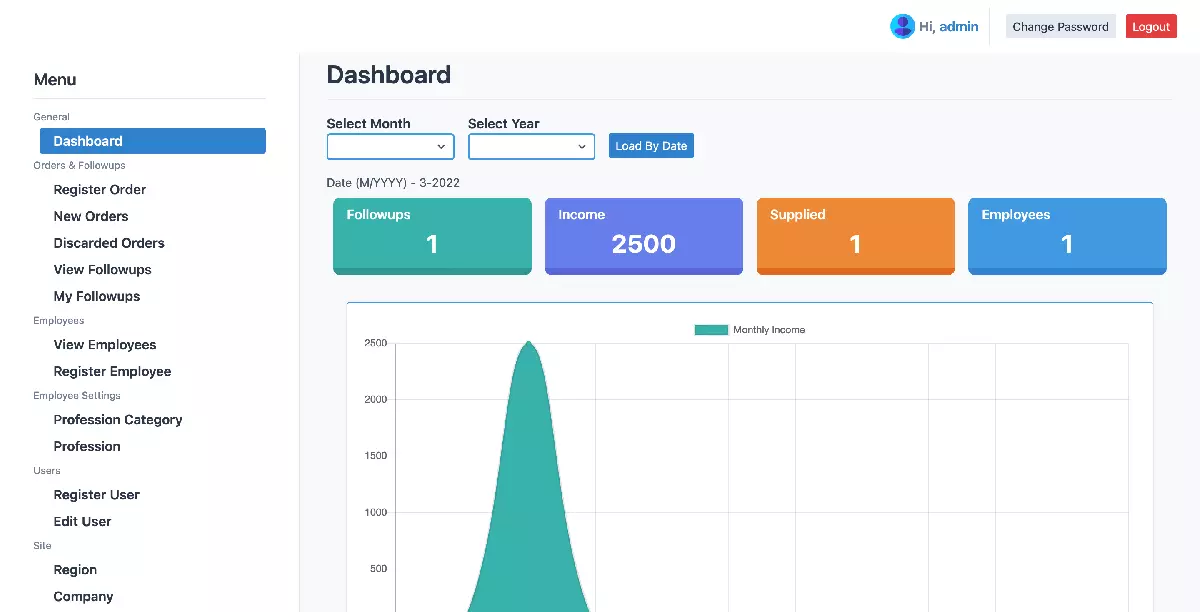
Task: Click the Load By Date button
Action: coord(651,146)
